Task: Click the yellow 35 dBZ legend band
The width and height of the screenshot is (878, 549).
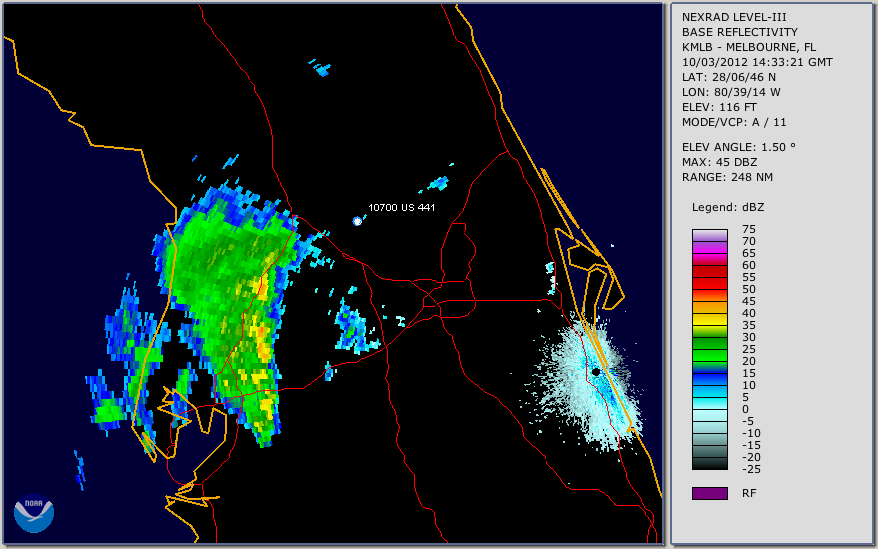Action: (710, 332)
